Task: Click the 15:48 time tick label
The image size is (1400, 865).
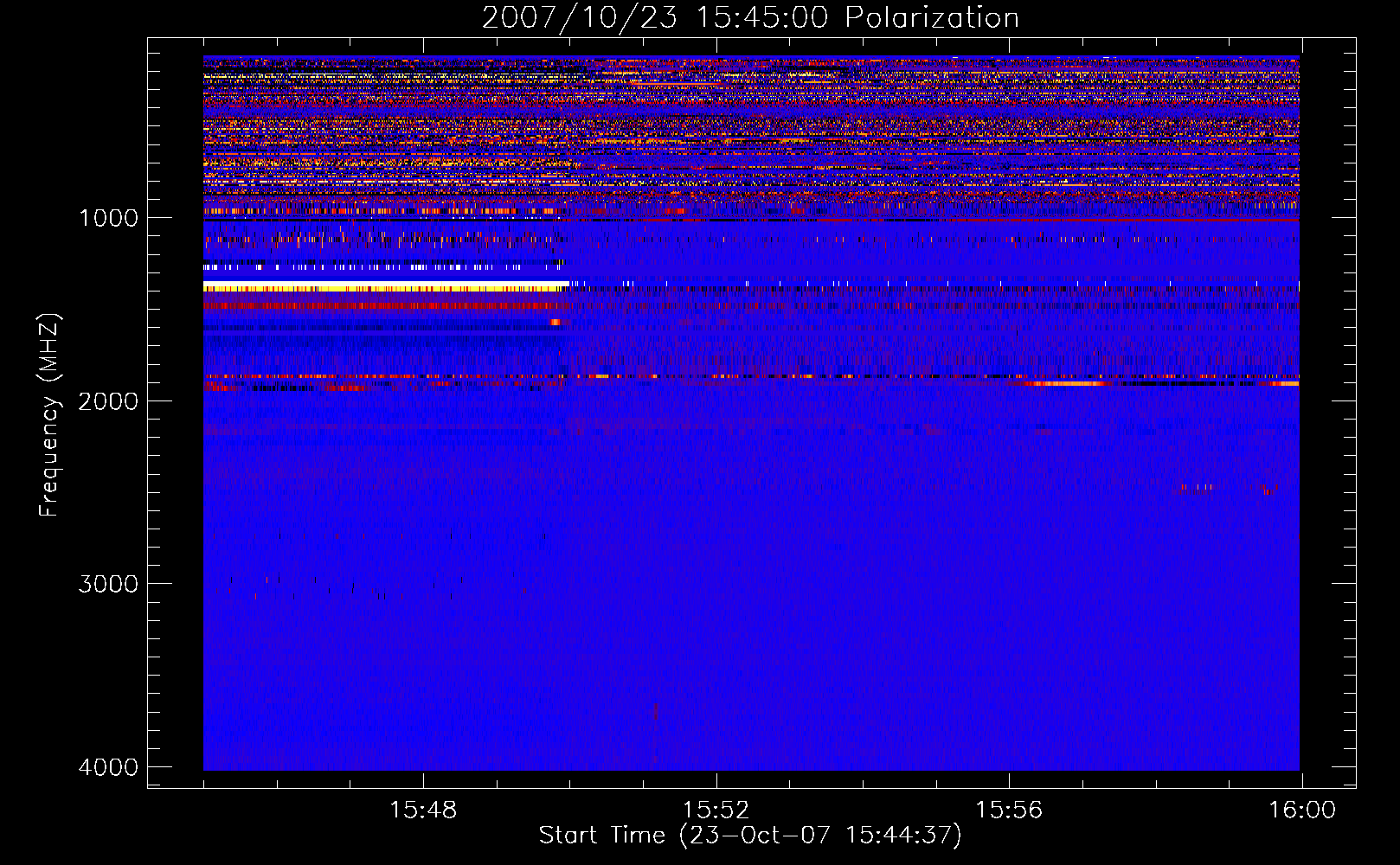Action: (x=423, y=811)
